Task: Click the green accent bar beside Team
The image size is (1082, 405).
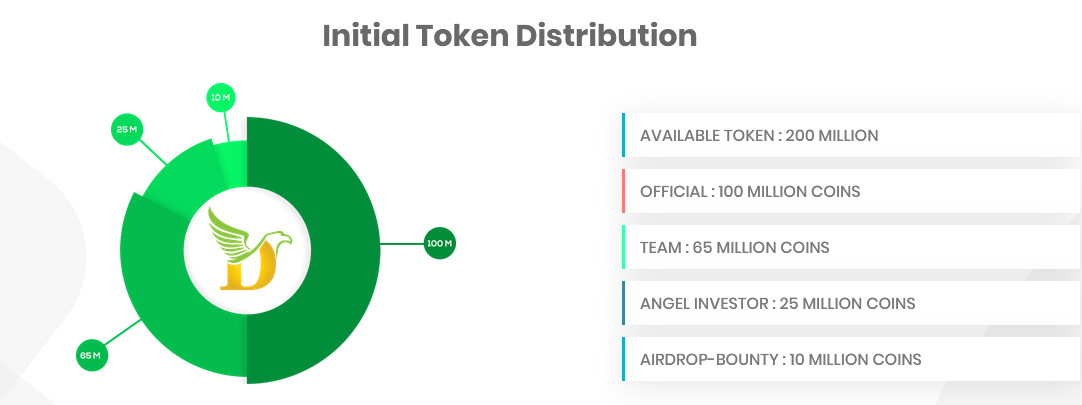Action: [623, 247]
